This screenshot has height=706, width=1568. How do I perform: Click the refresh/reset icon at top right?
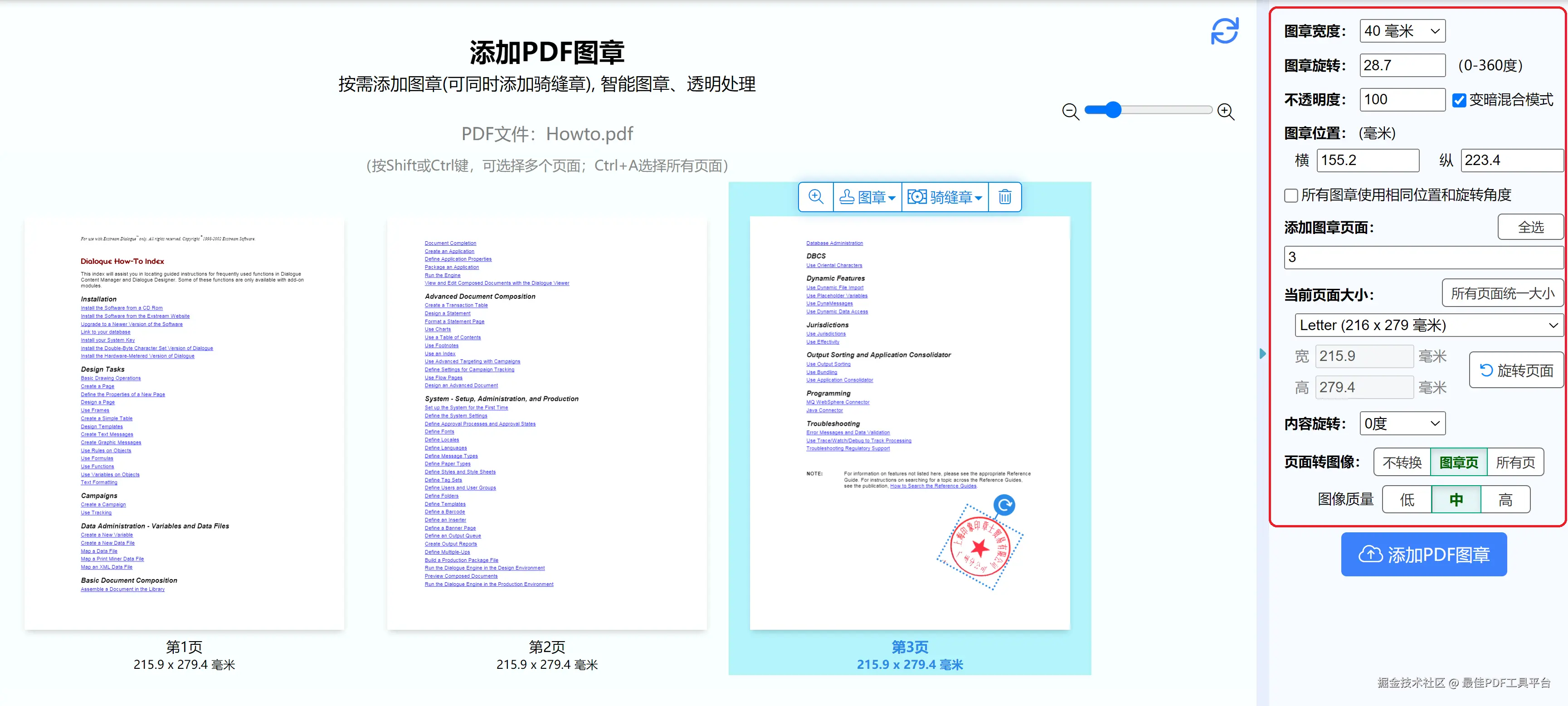point(1224,31)
